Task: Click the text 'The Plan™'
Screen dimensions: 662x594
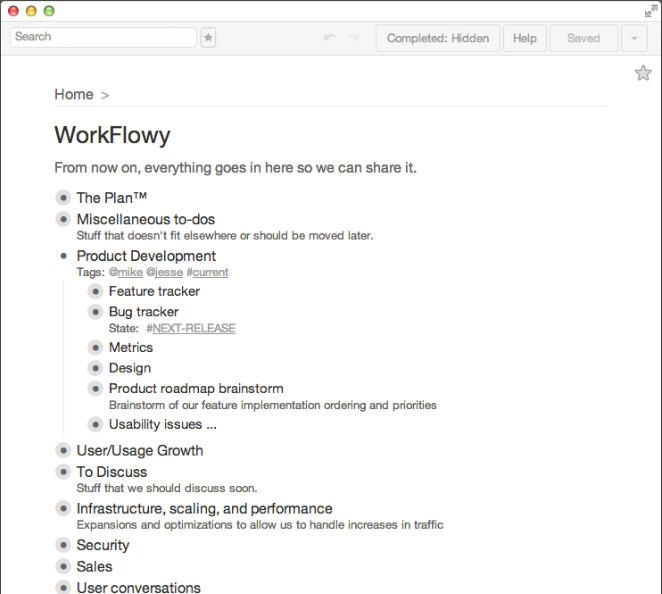Action: (x=111, y=198)
